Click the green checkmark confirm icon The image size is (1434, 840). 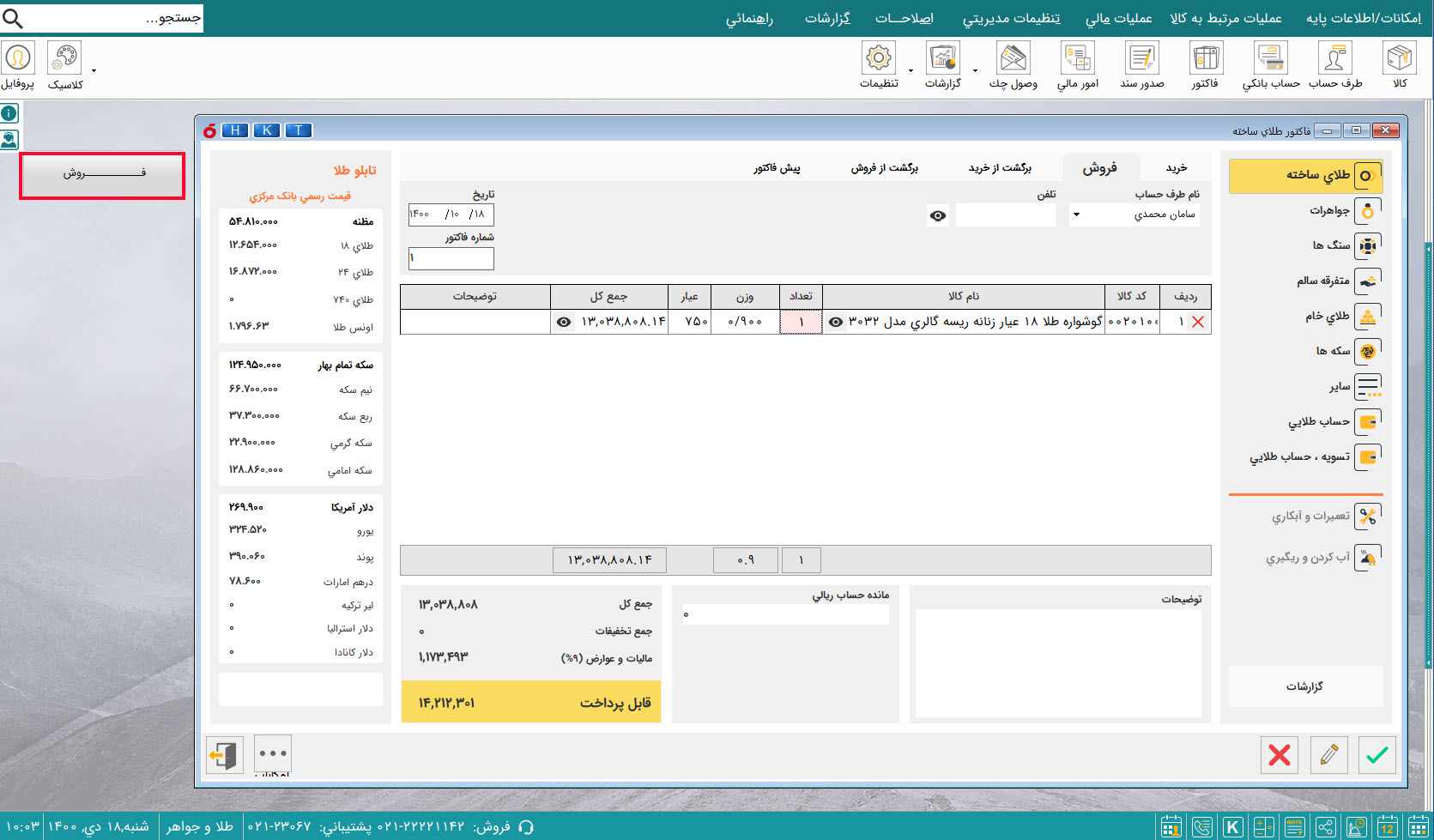(1377, 755)
